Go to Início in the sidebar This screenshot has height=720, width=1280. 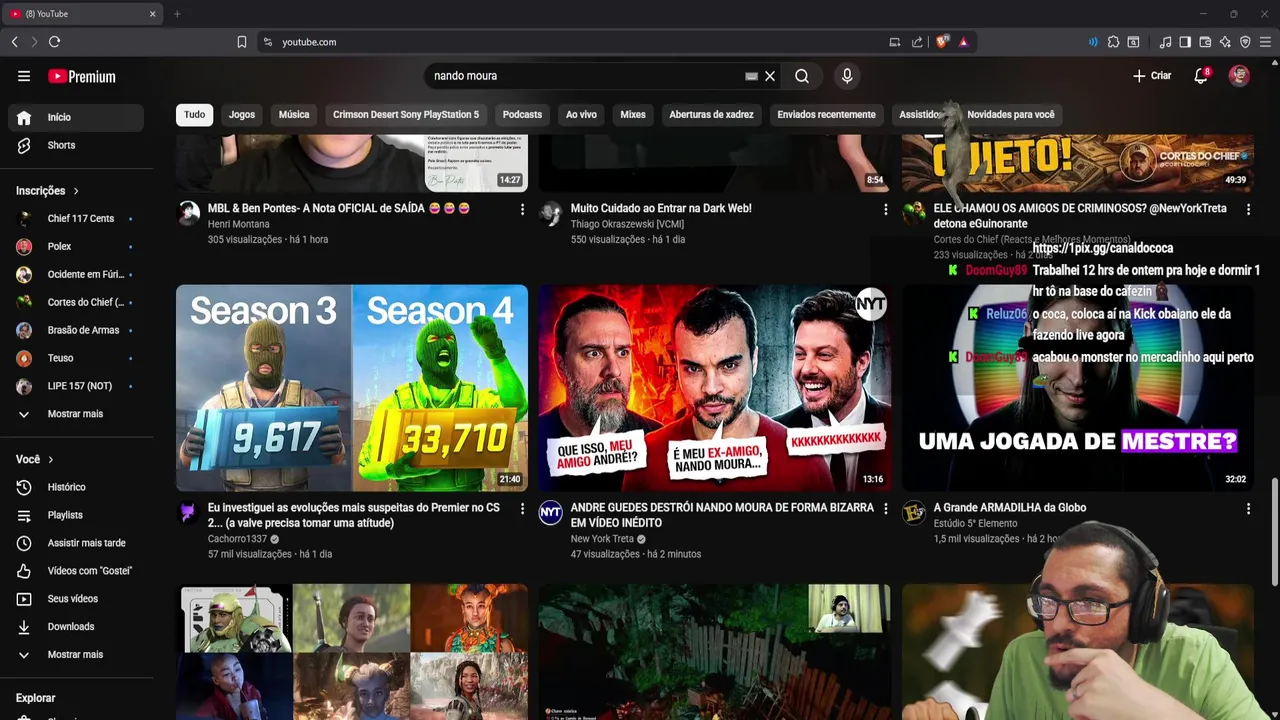point(76,117)
